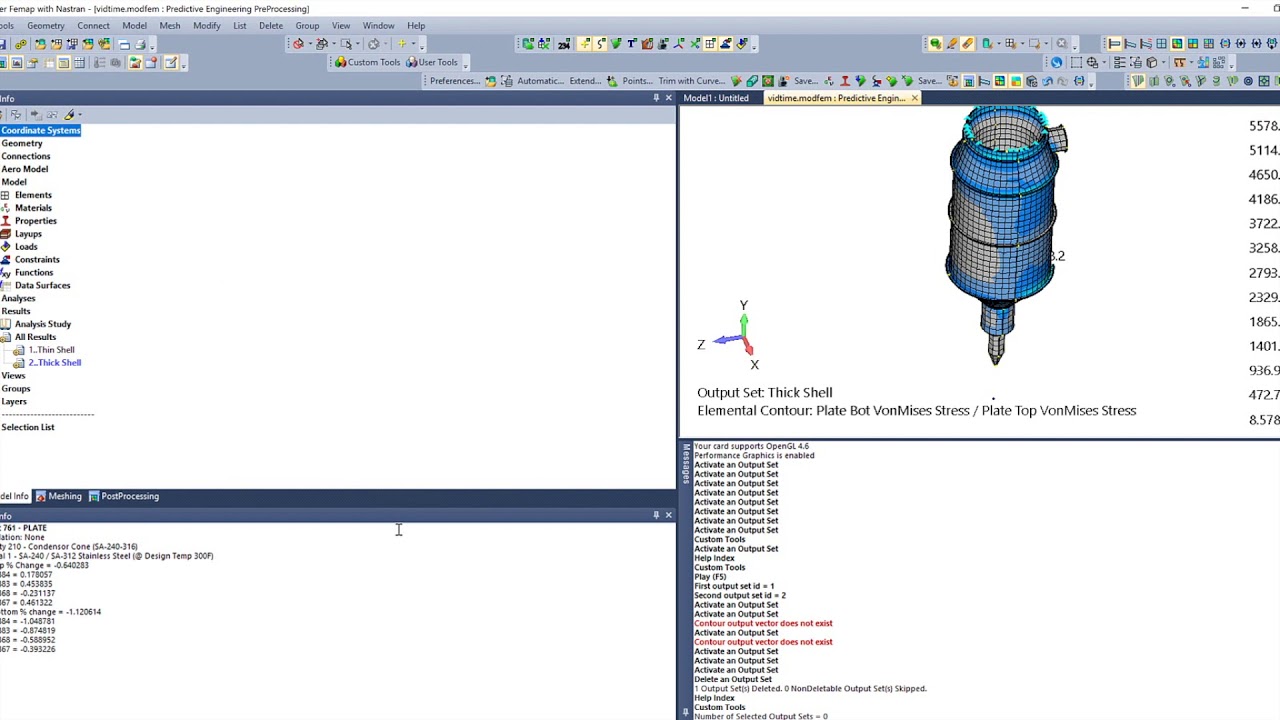Open the Window menu
This screenshot has height=720, width=1280.
tap(378, 25)
